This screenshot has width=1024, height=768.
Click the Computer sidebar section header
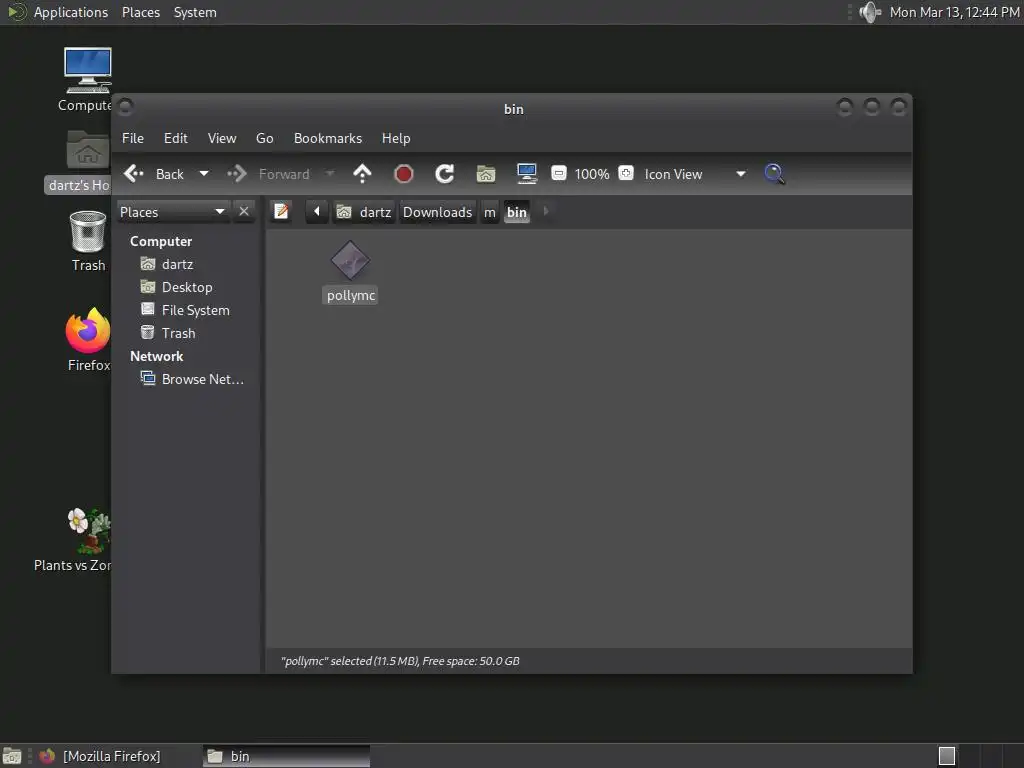tap(161, 241)
